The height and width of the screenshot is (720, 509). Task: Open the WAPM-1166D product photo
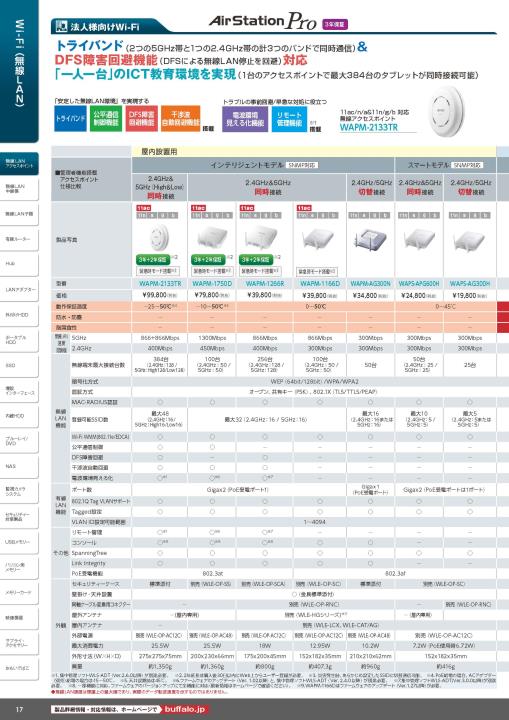coord(318,241)
